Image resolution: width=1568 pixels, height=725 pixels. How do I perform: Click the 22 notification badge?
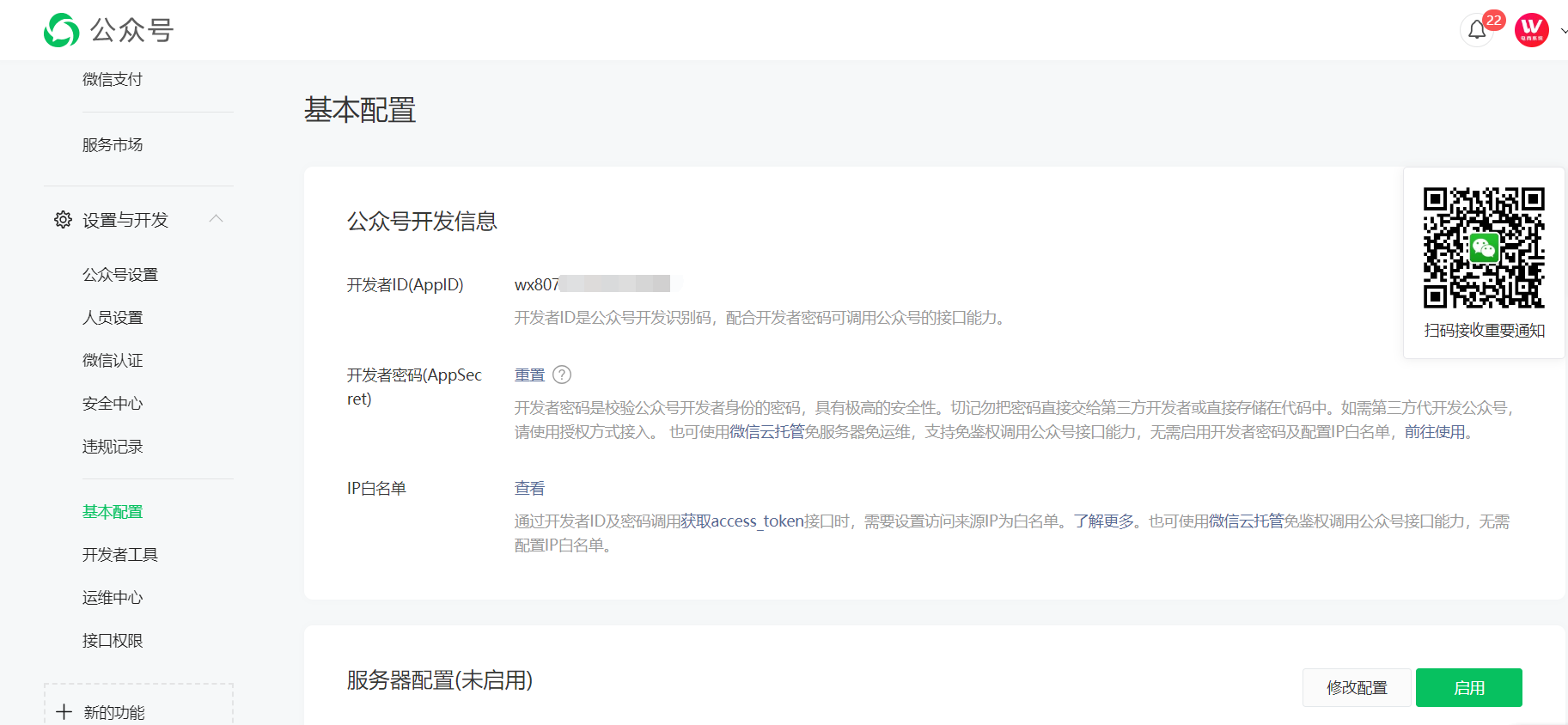[x=1494, y=20]
